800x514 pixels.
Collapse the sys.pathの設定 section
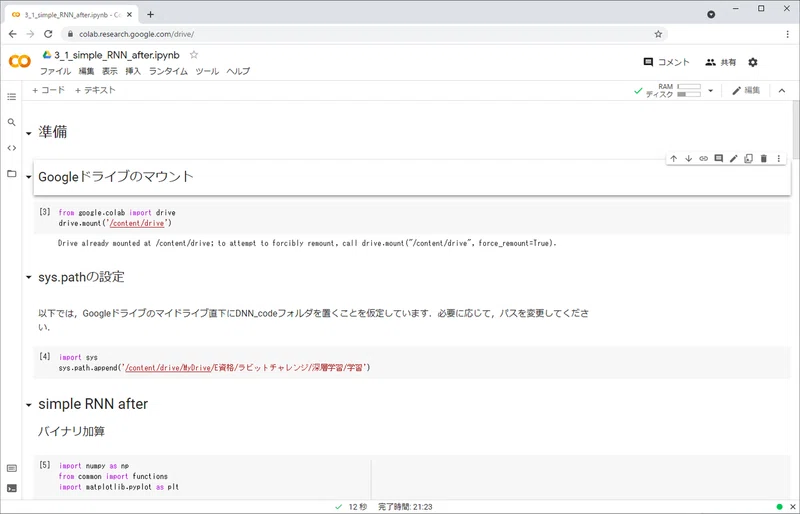29,277
